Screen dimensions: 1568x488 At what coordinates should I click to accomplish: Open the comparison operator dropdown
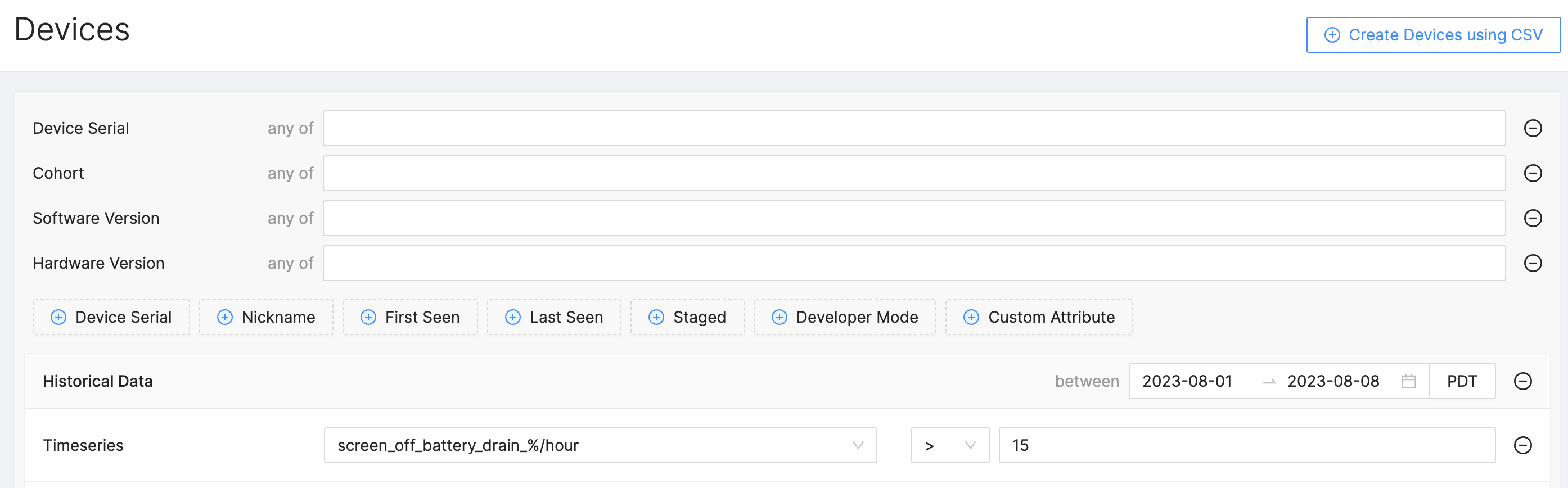click(949, 445)
